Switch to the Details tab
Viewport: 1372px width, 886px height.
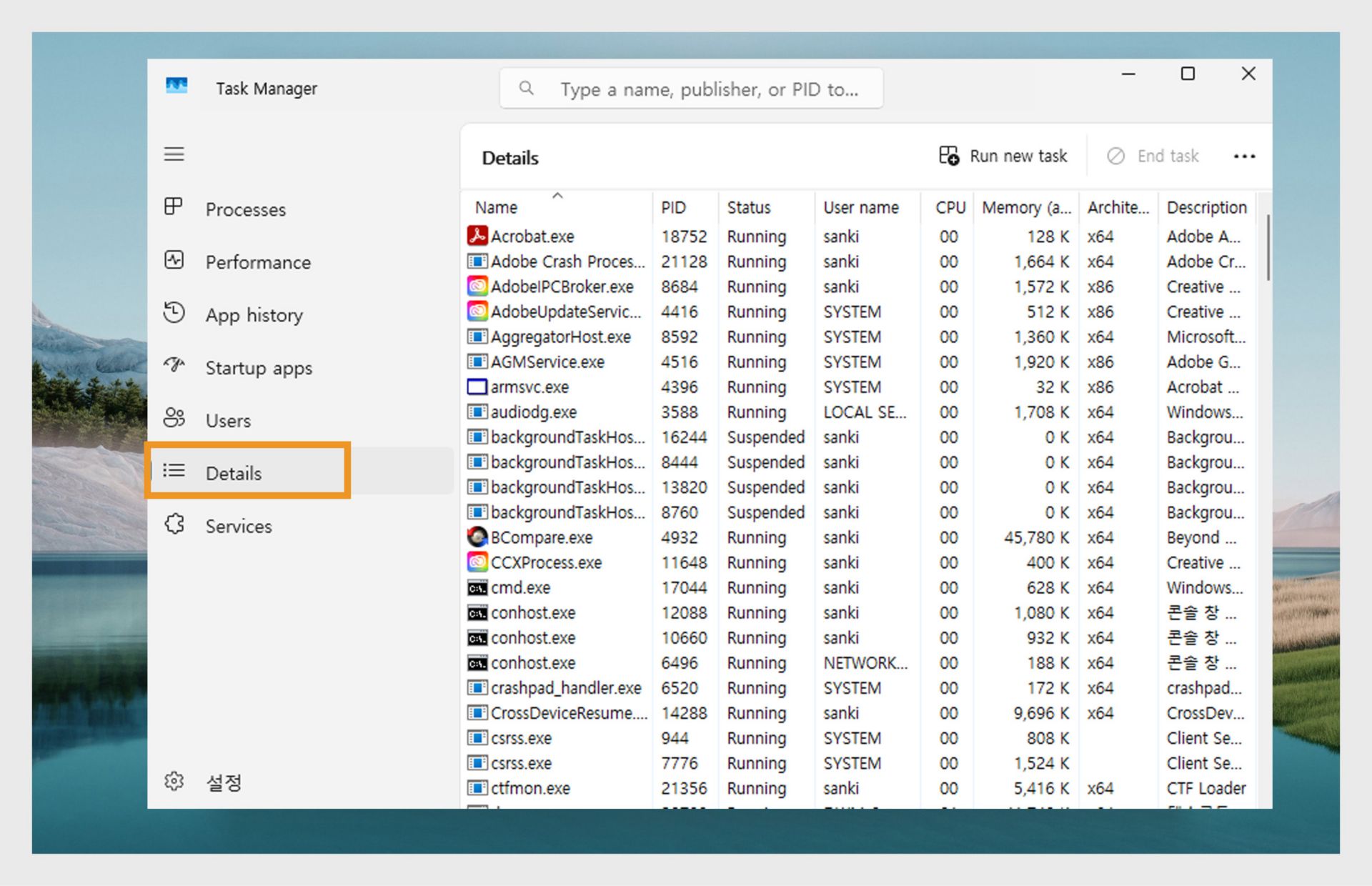coord(233,473)
